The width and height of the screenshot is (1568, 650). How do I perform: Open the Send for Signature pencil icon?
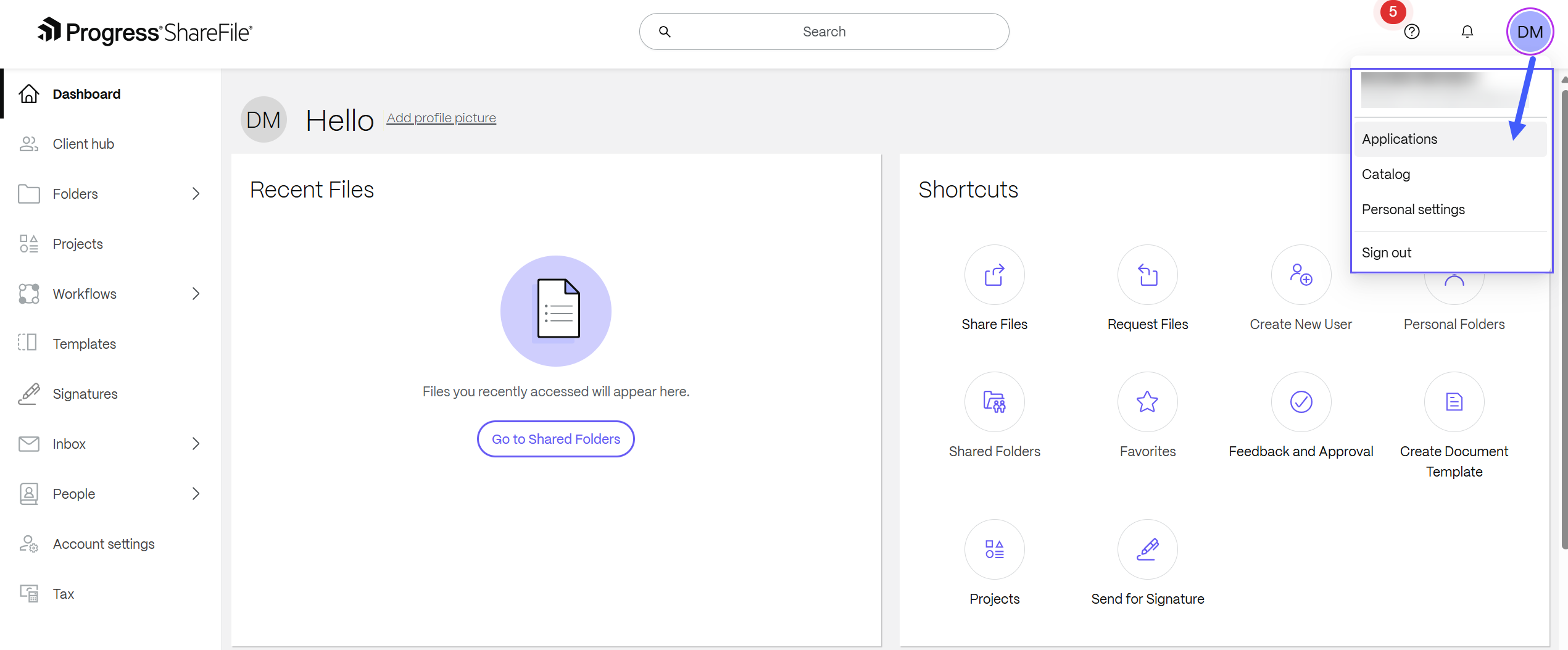[x=1147, y=549]
